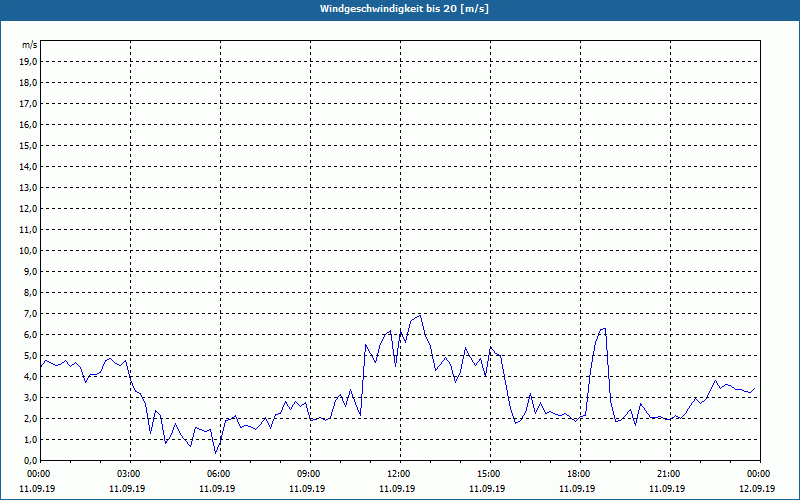Click the 15:00 time axis label
This screenshot has width=800, height=500.
click(x=489, y=473)
